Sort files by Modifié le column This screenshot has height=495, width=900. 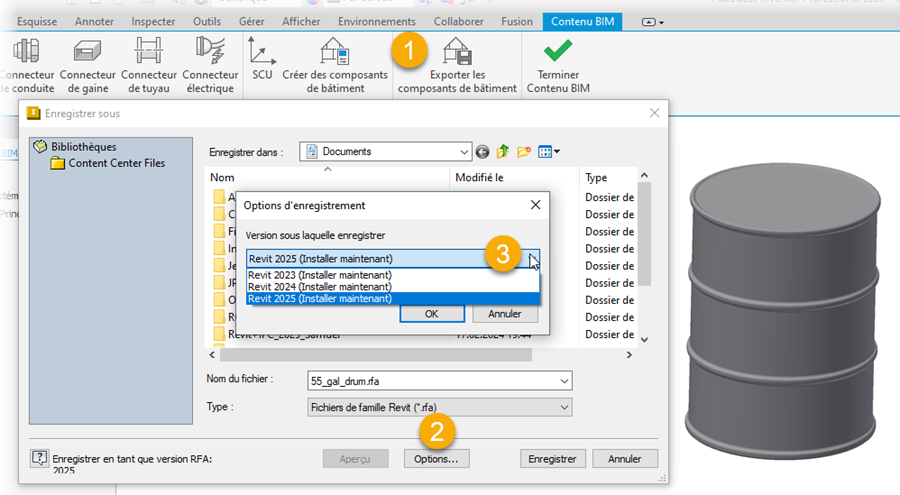(515, 177)
